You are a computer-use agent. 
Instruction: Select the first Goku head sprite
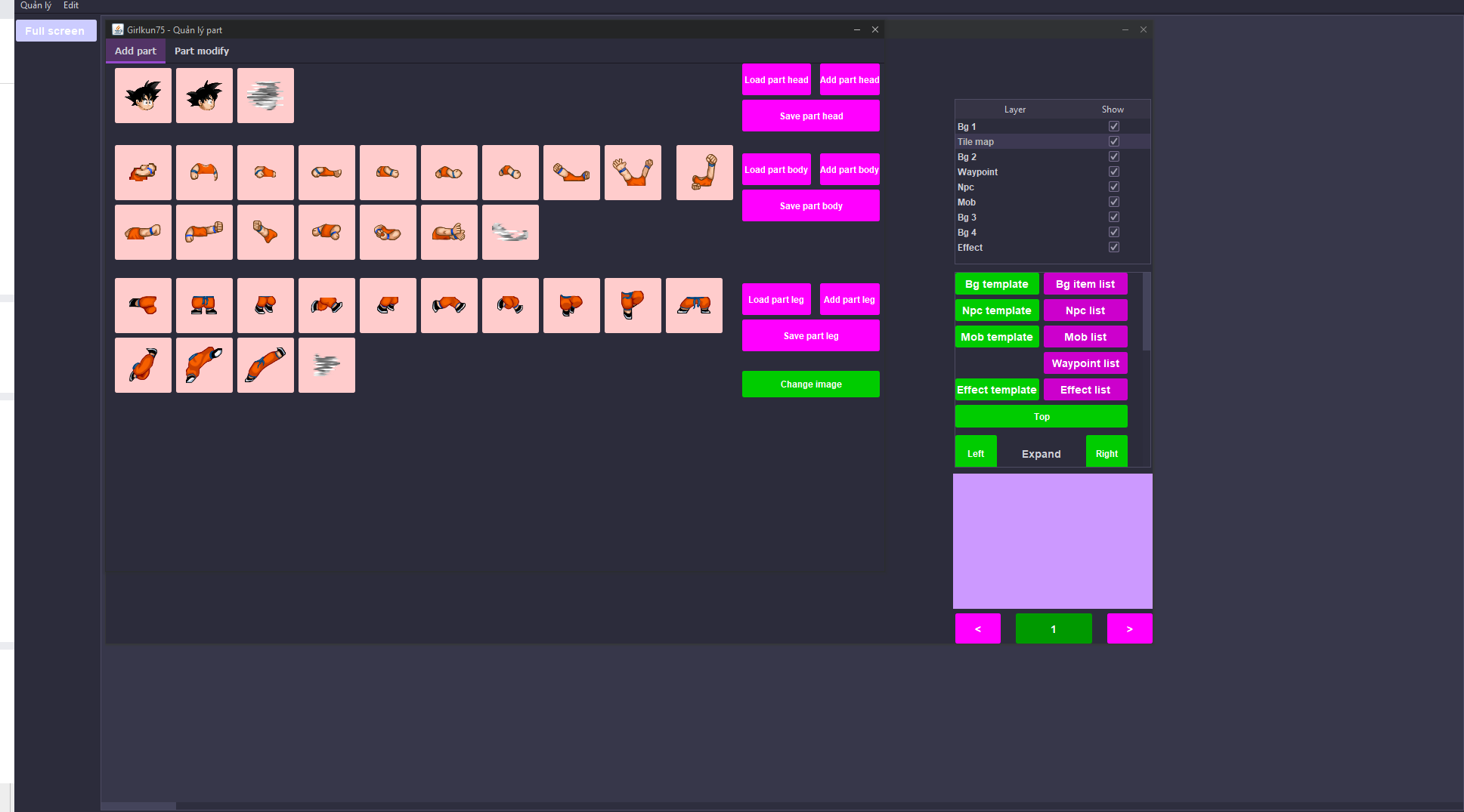click(143, 96)
